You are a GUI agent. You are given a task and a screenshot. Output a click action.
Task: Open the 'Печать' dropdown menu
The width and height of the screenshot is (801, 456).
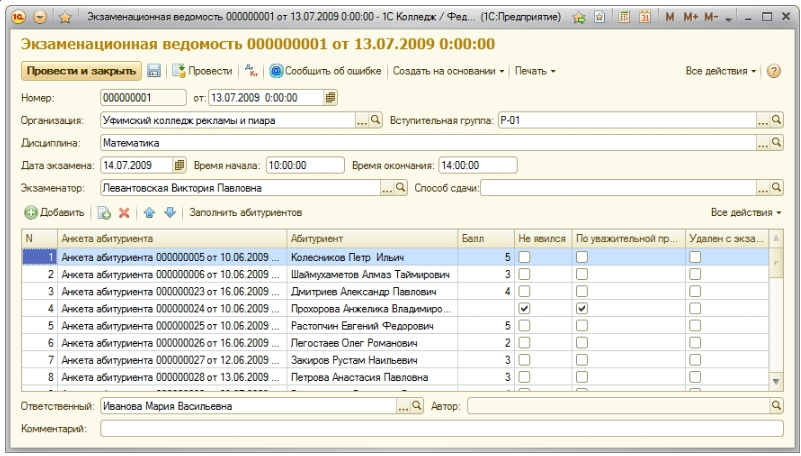click(x=535, y=71)
